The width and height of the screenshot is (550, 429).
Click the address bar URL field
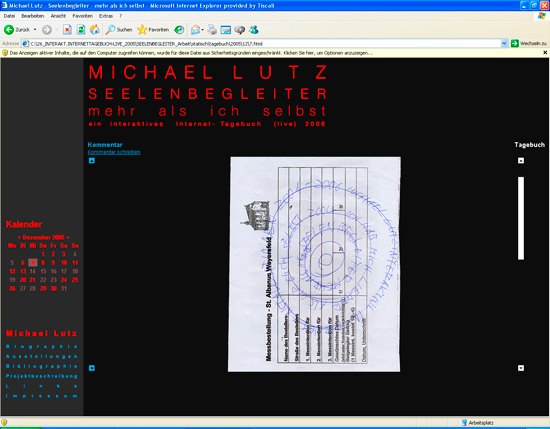point(265,43)
